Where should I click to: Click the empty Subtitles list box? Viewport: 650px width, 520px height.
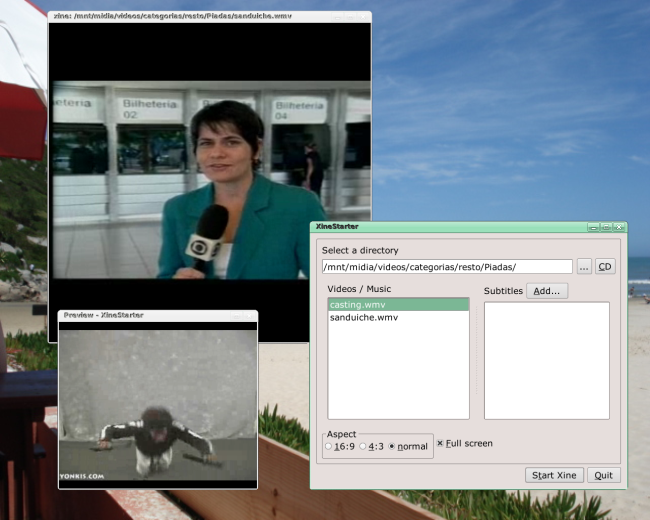pos(546,360)
